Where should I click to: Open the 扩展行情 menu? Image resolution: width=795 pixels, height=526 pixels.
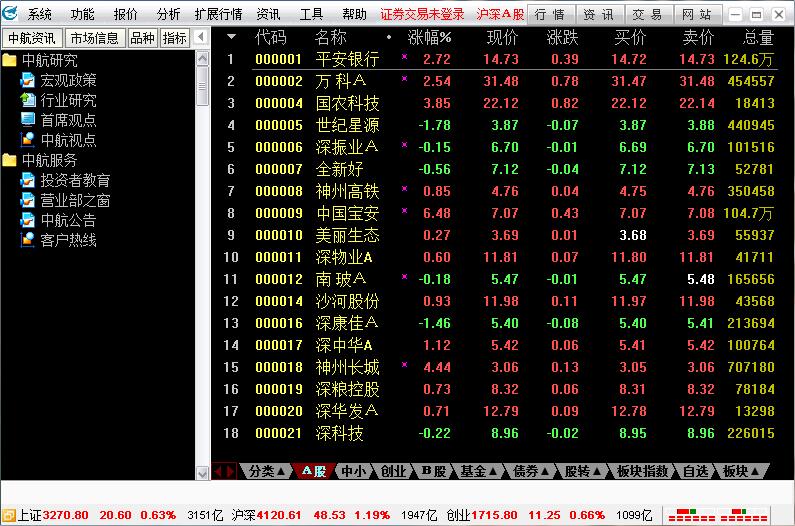218,14
